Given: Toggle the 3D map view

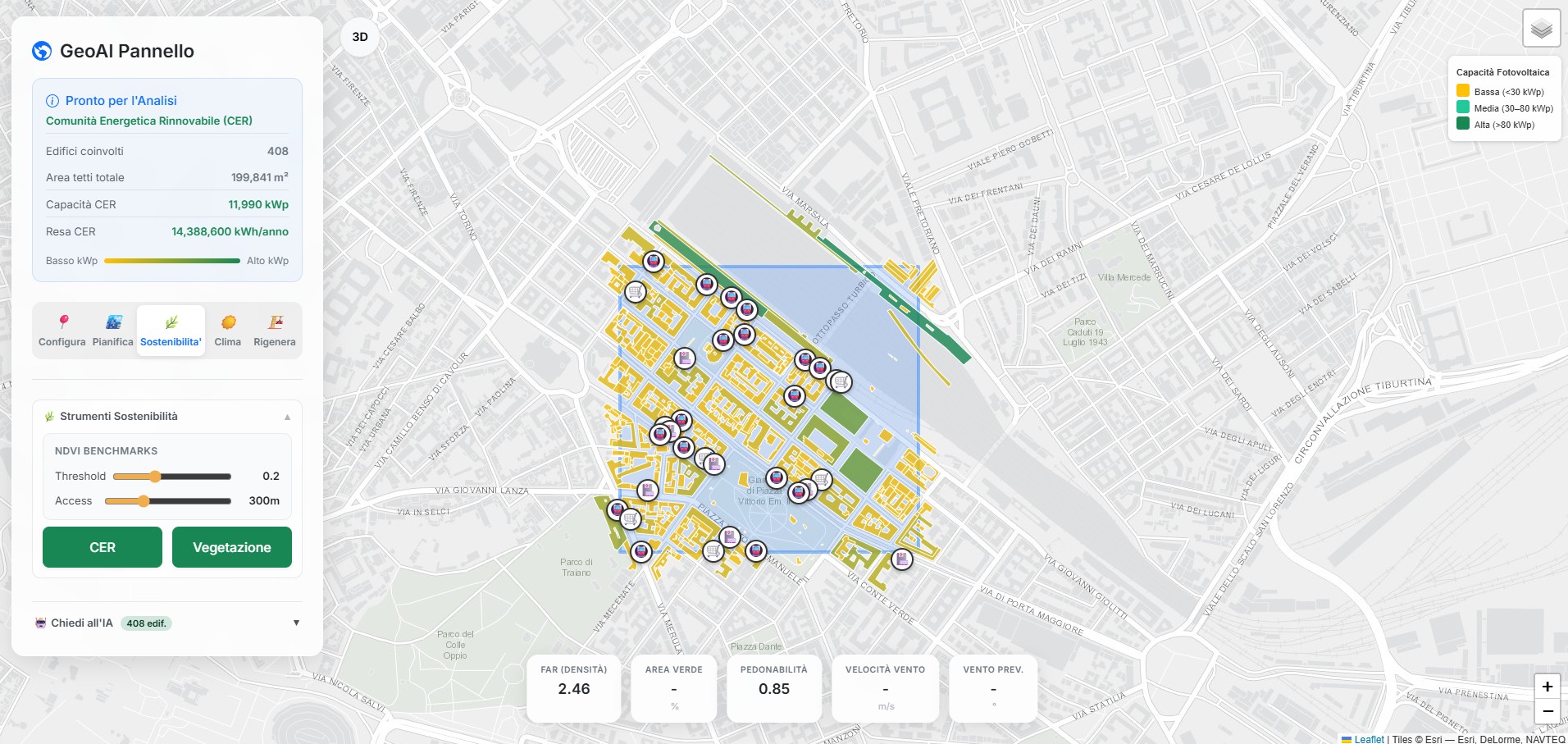Looking at the screenshot, I should tap(360, 37).
